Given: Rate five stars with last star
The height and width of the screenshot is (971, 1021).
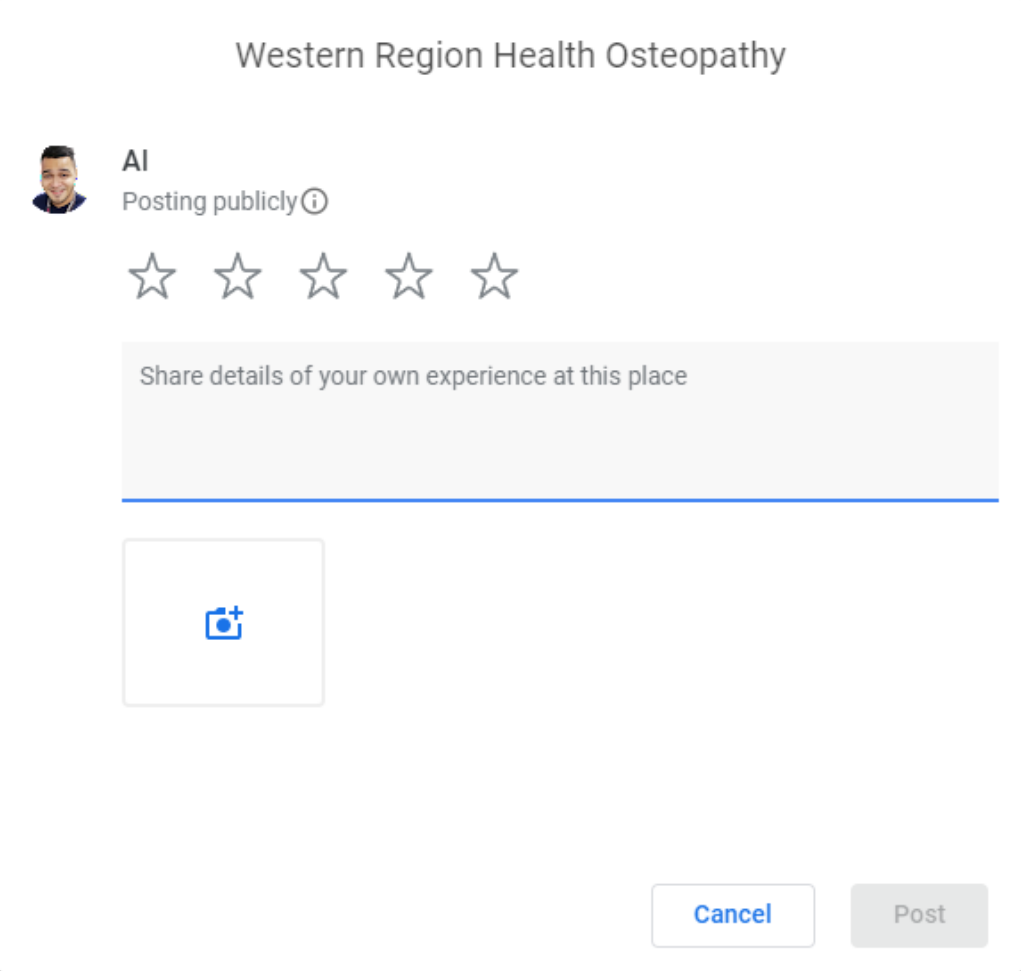Looking at the screenshot, I should pyautogui.click(x=494, y=276).
